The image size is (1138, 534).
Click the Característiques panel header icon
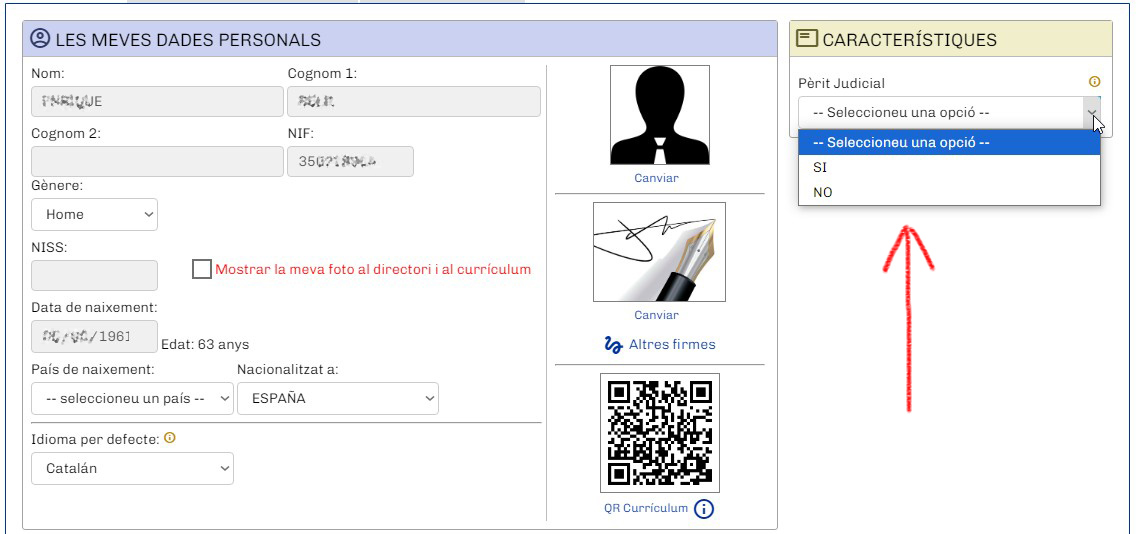click(x=807, y=39)
